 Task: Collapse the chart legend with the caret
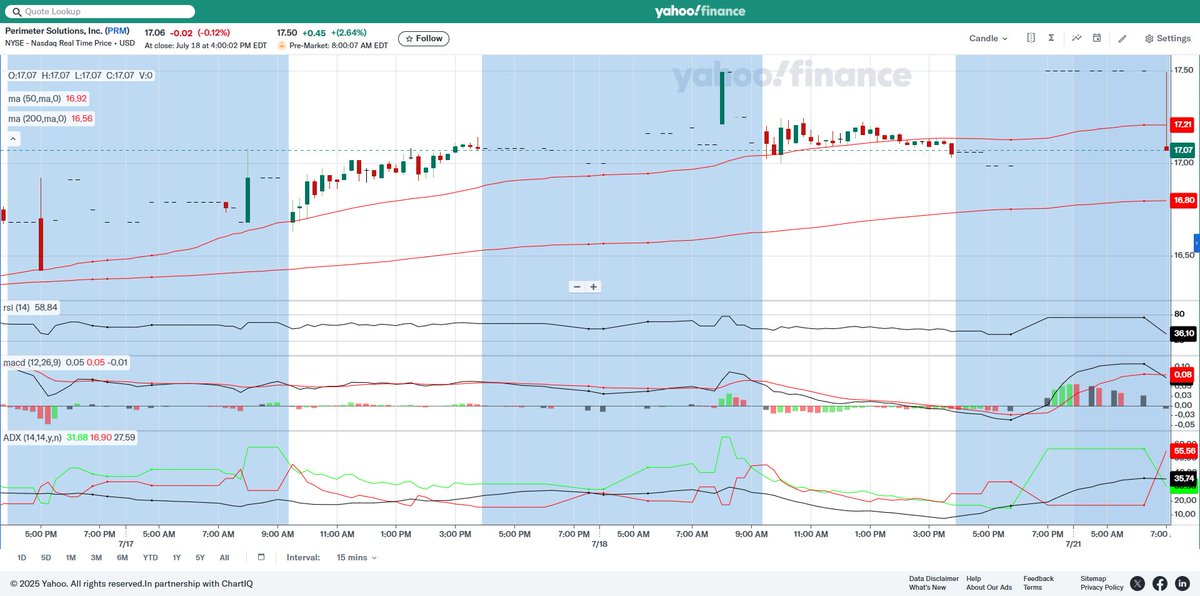tap(13, 141)
